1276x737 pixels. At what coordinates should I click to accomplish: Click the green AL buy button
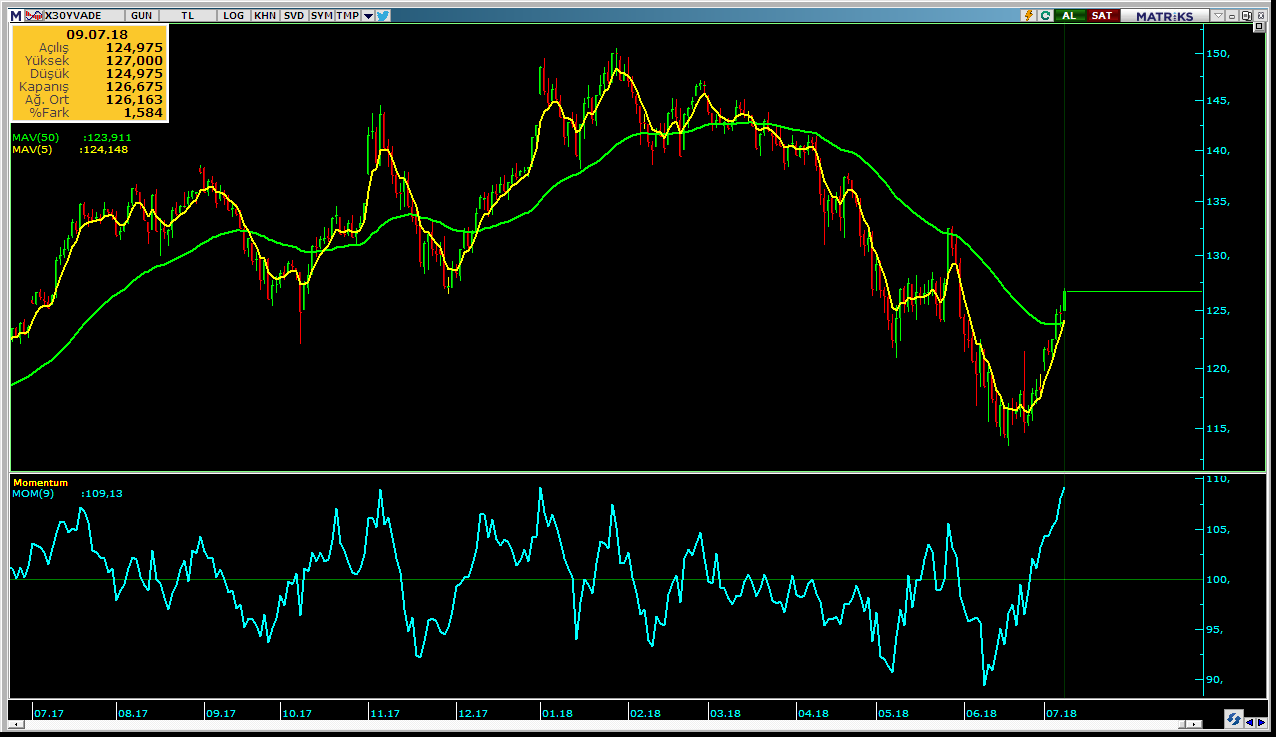click(1070, 16)
